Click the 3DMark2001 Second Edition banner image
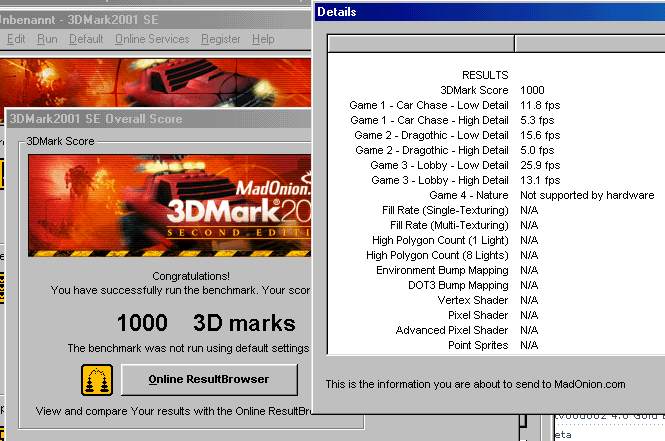Screen dimensions: 665x441 point(170,207)
